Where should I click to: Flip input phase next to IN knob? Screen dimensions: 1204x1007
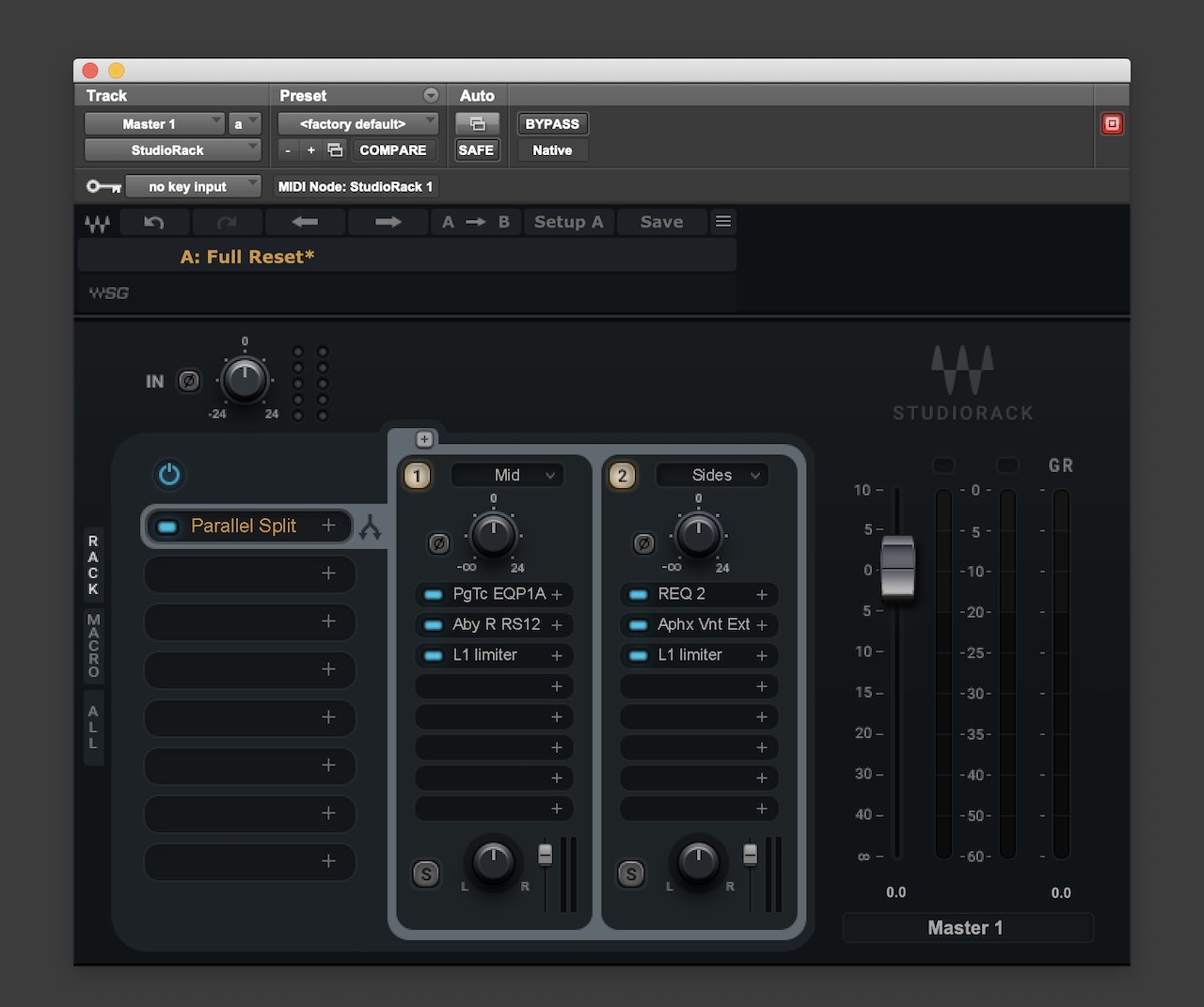pyautogui.click(x=189, y=381)
